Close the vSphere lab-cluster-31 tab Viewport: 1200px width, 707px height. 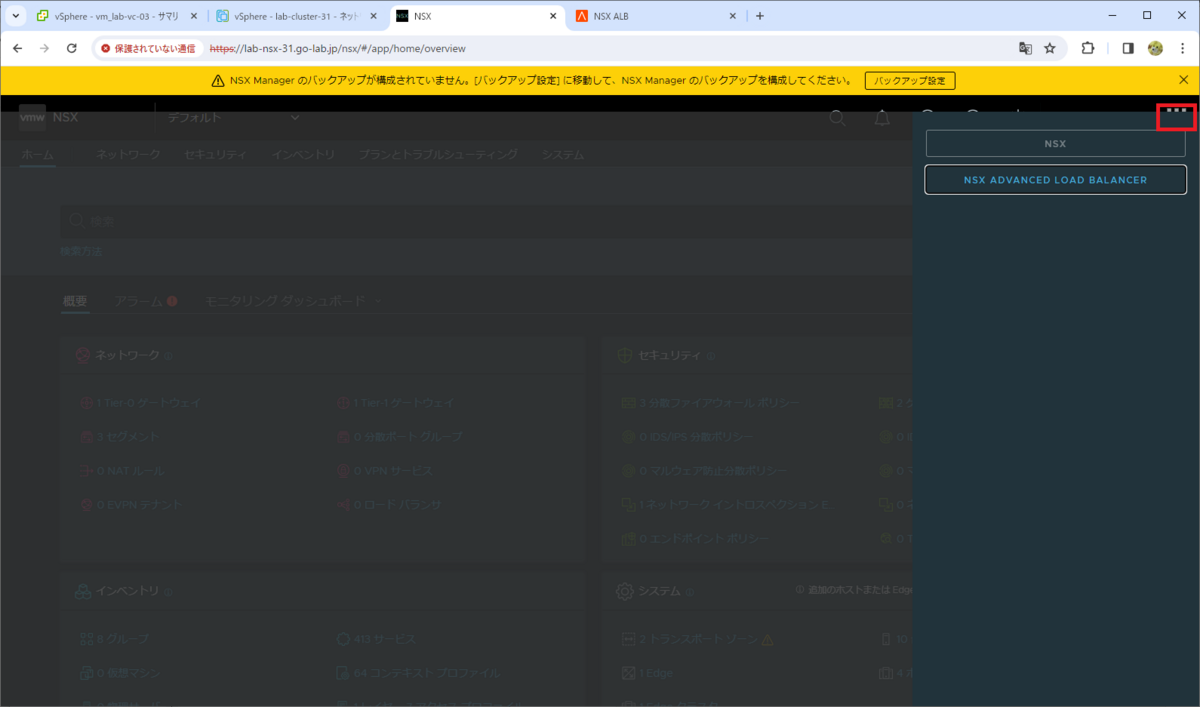373,16
